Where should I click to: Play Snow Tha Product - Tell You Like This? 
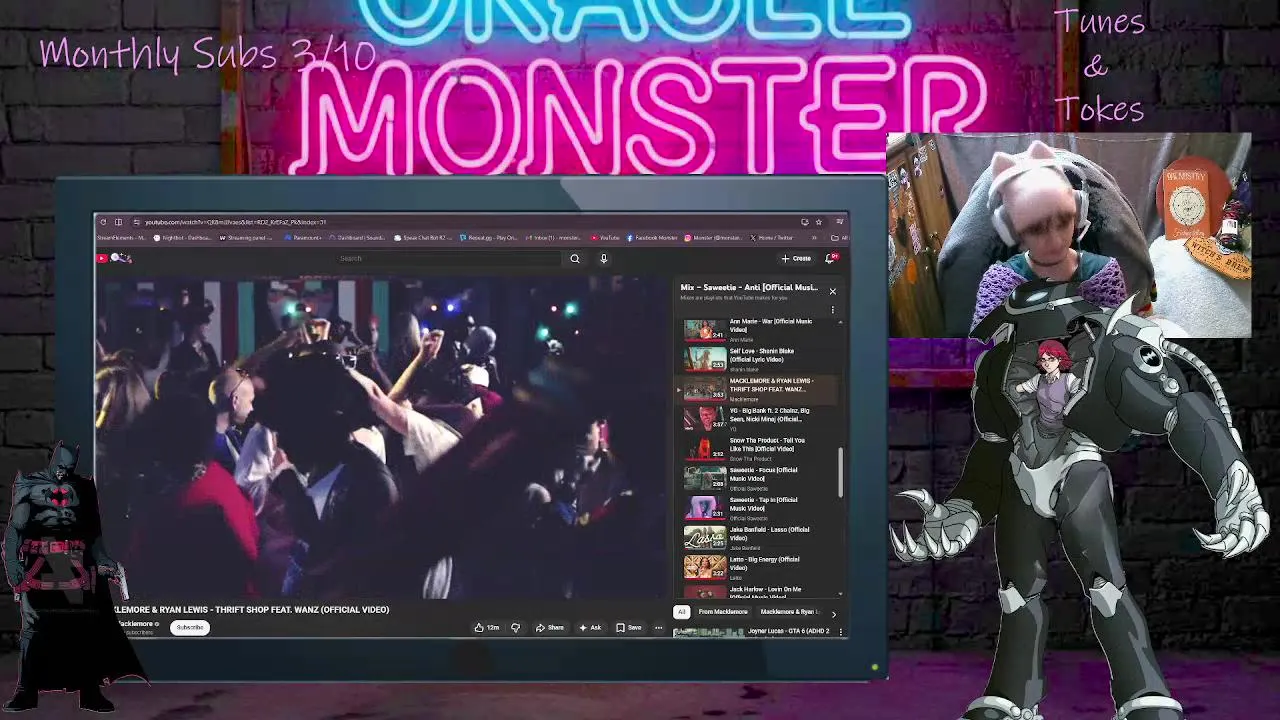(760, 449)
